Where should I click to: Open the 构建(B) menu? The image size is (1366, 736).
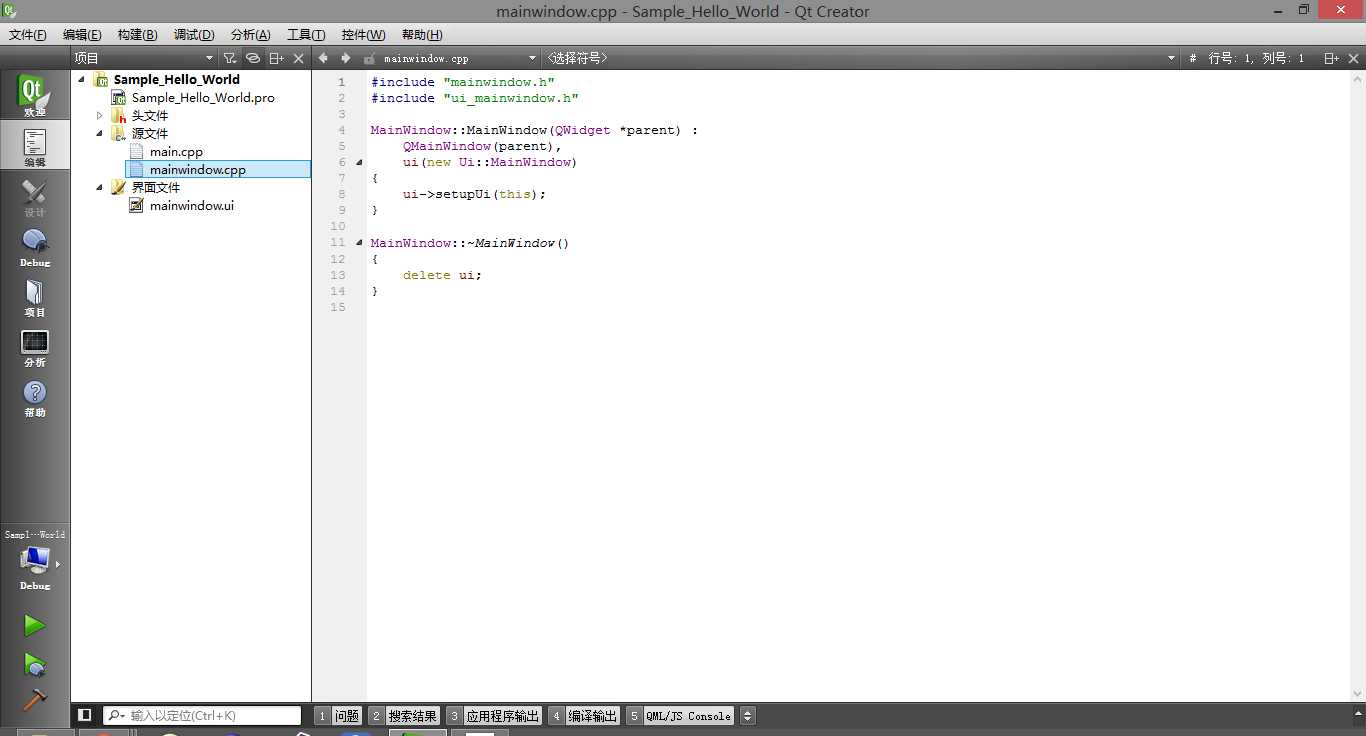(137, 34)
